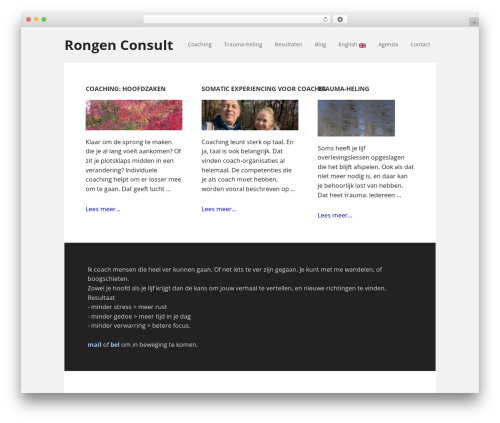
Task: Go to the Contact menu item
Action: (x=420, y=44)
